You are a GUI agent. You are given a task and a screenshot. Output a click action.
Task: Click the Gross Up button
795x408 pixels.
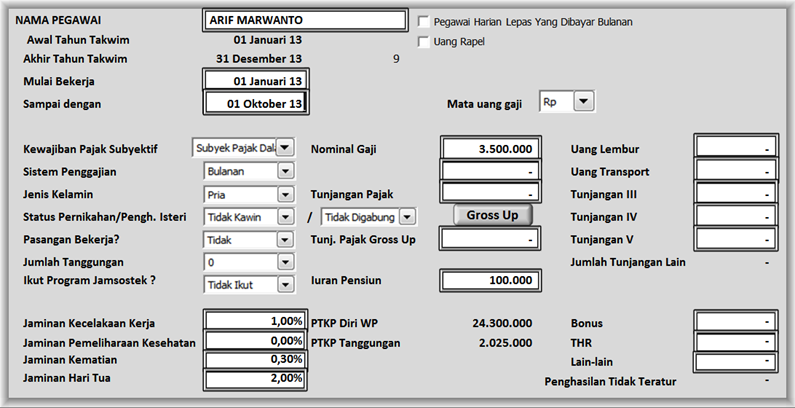[x=492, y=215]
